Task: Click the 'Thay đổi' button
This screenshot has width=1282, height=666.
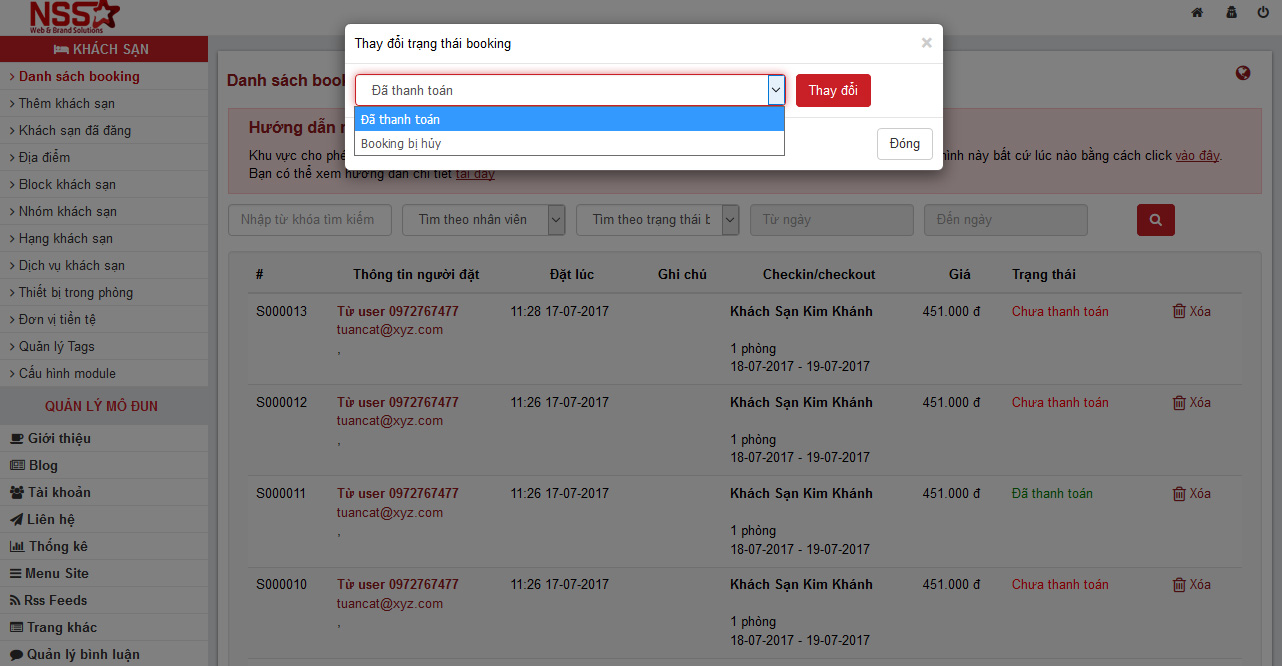Action: 833,90
